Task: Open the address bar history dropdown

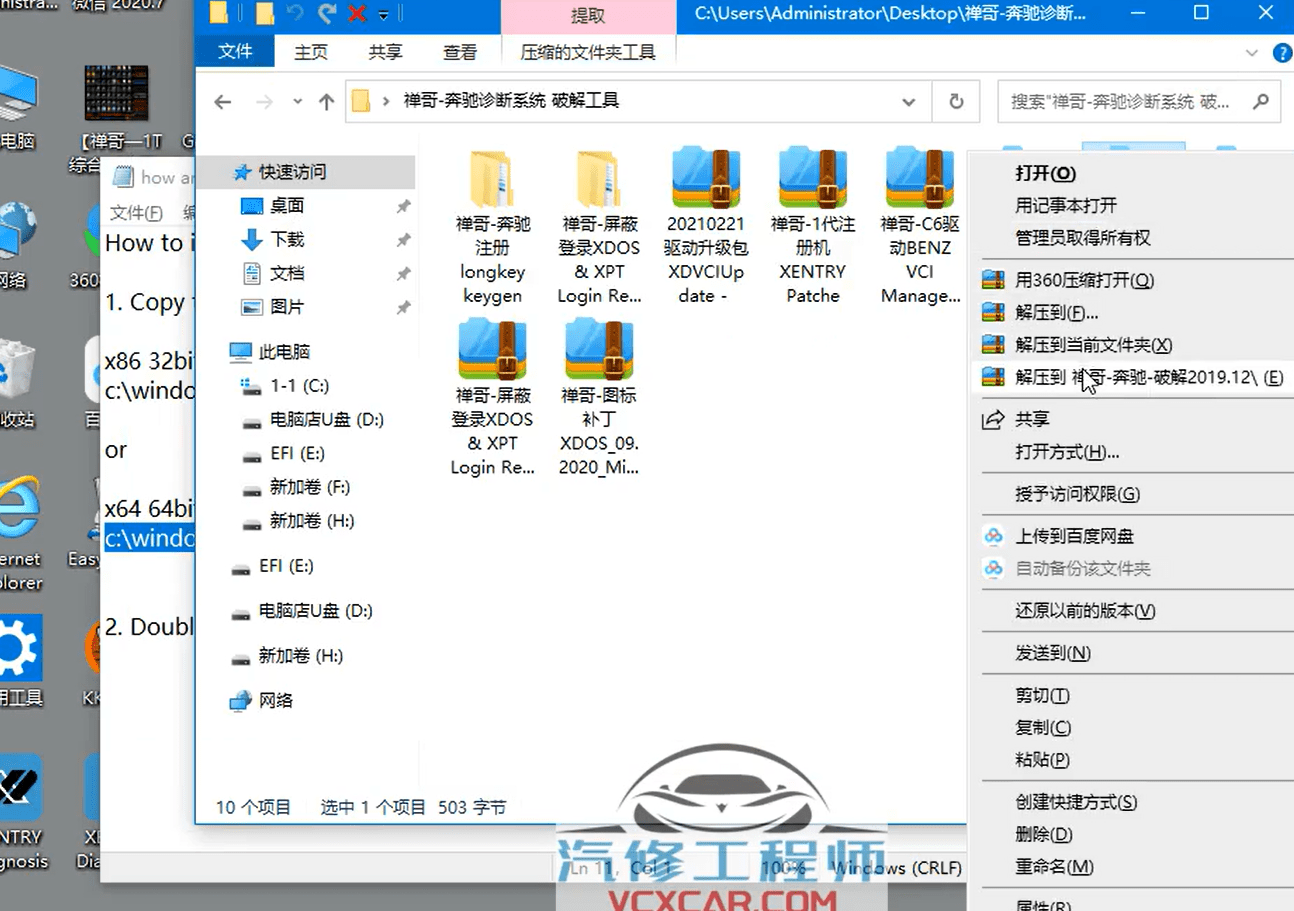Action: [908, 101]
